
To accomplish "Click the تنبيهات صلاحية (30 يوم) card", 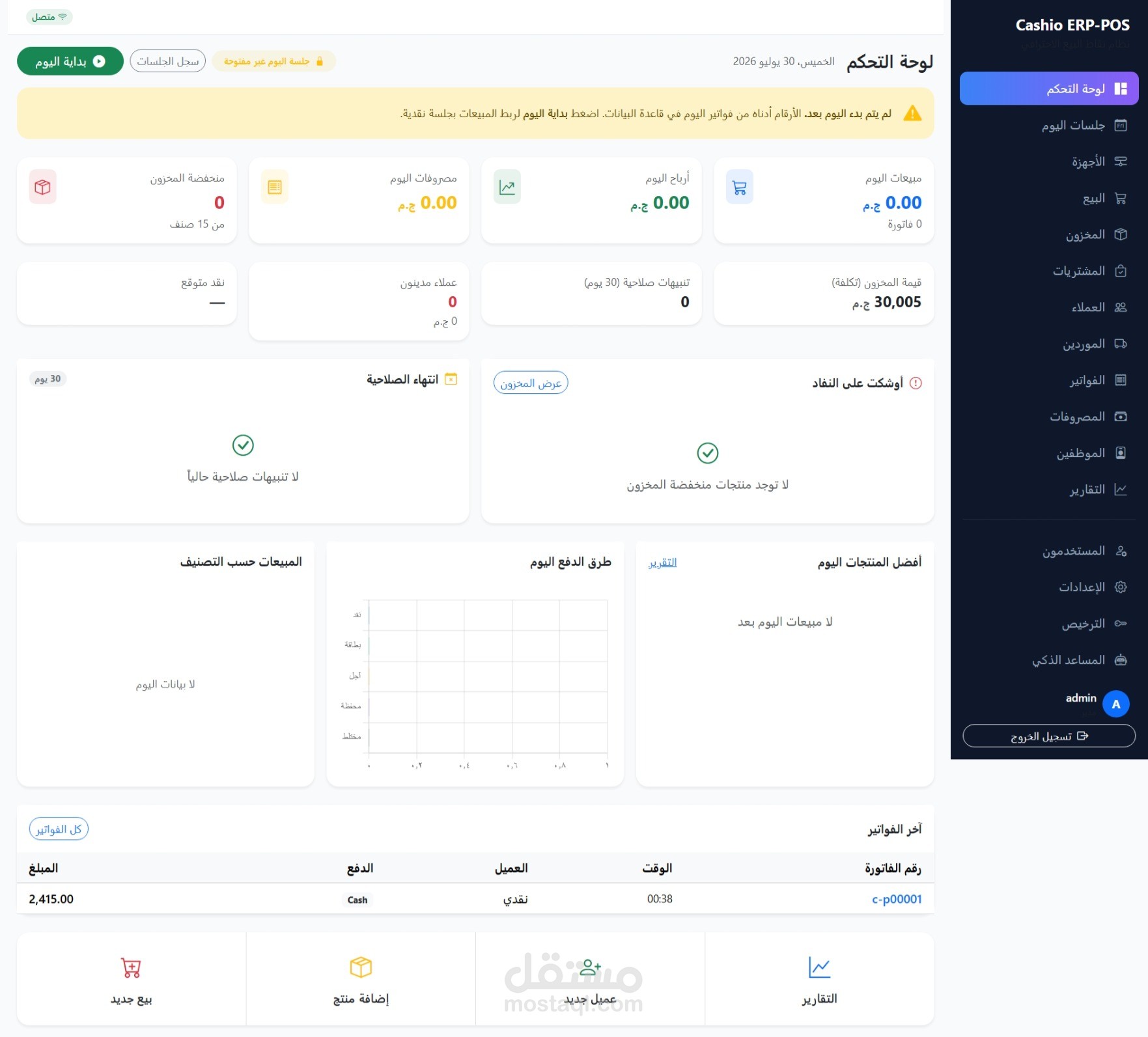I will (x=591, y=294).
